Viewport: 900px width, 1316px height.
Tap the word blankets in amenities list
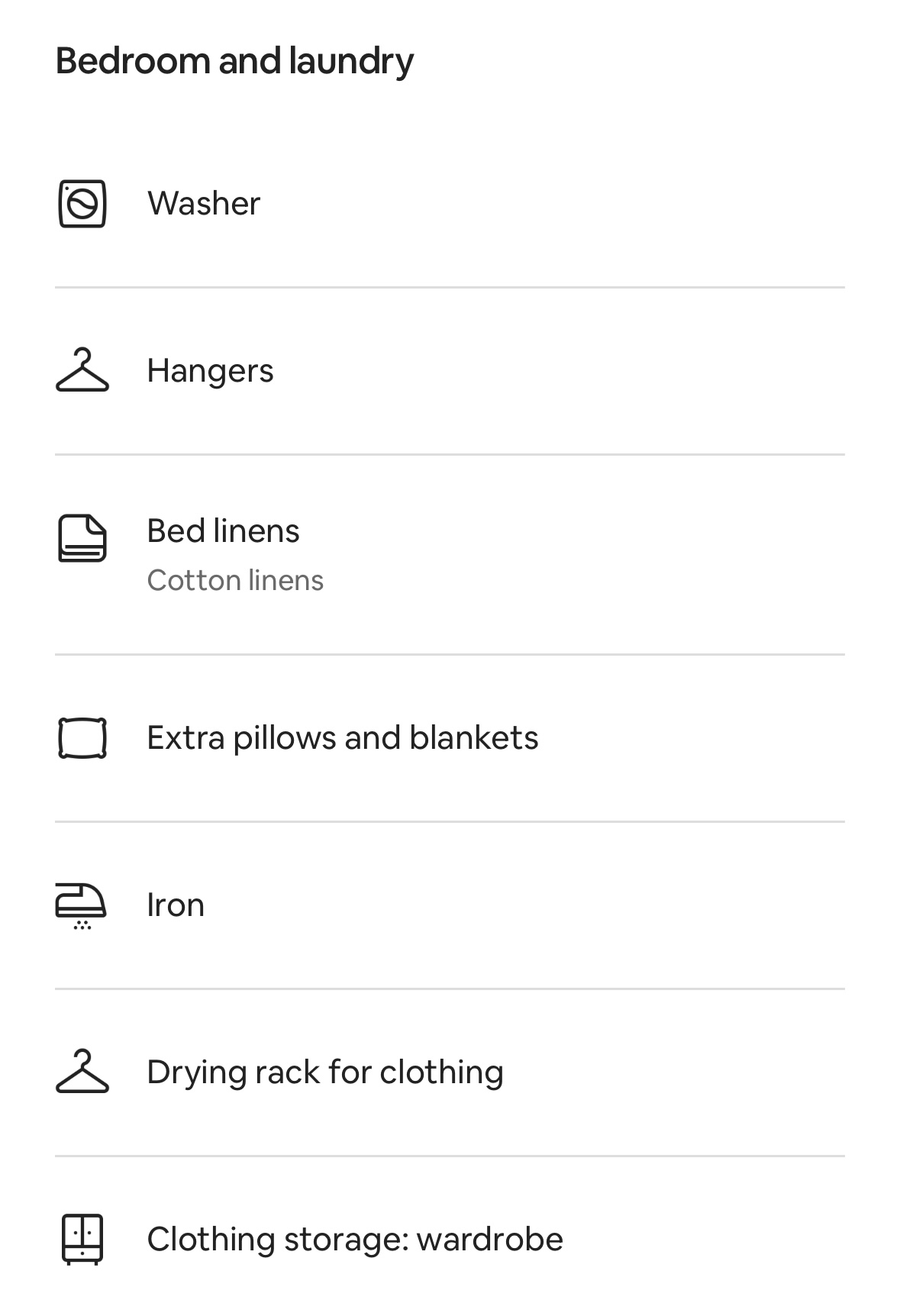tap(473, 738)
